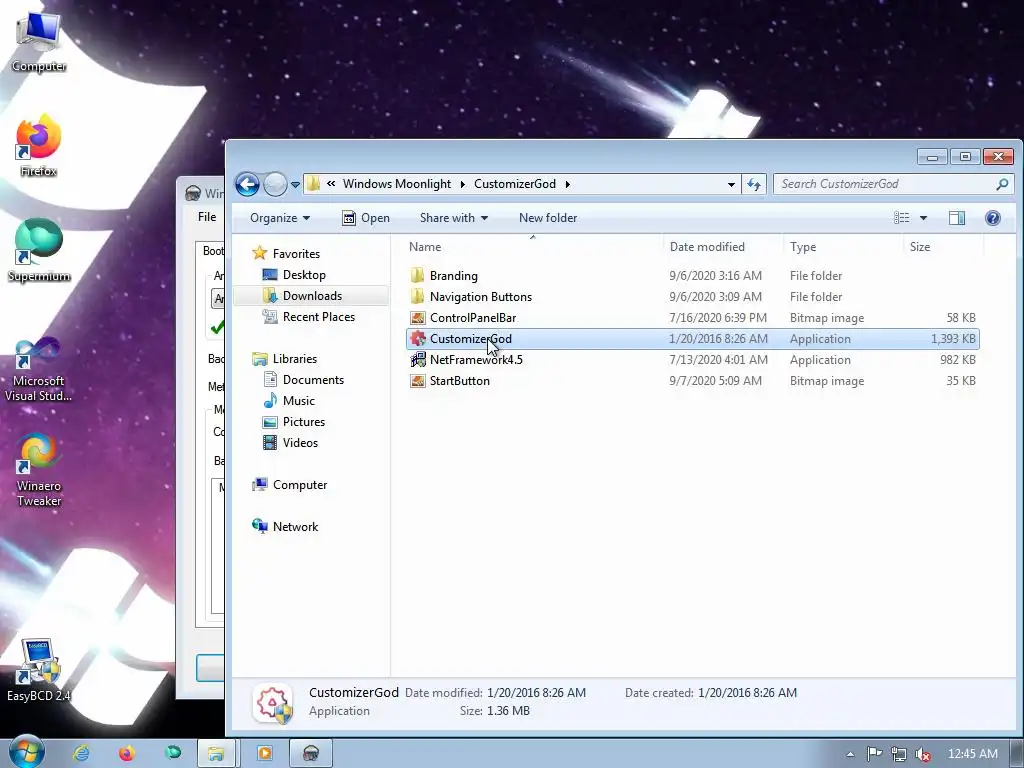Click the Windows Start orb

click(x=27, y=752)
